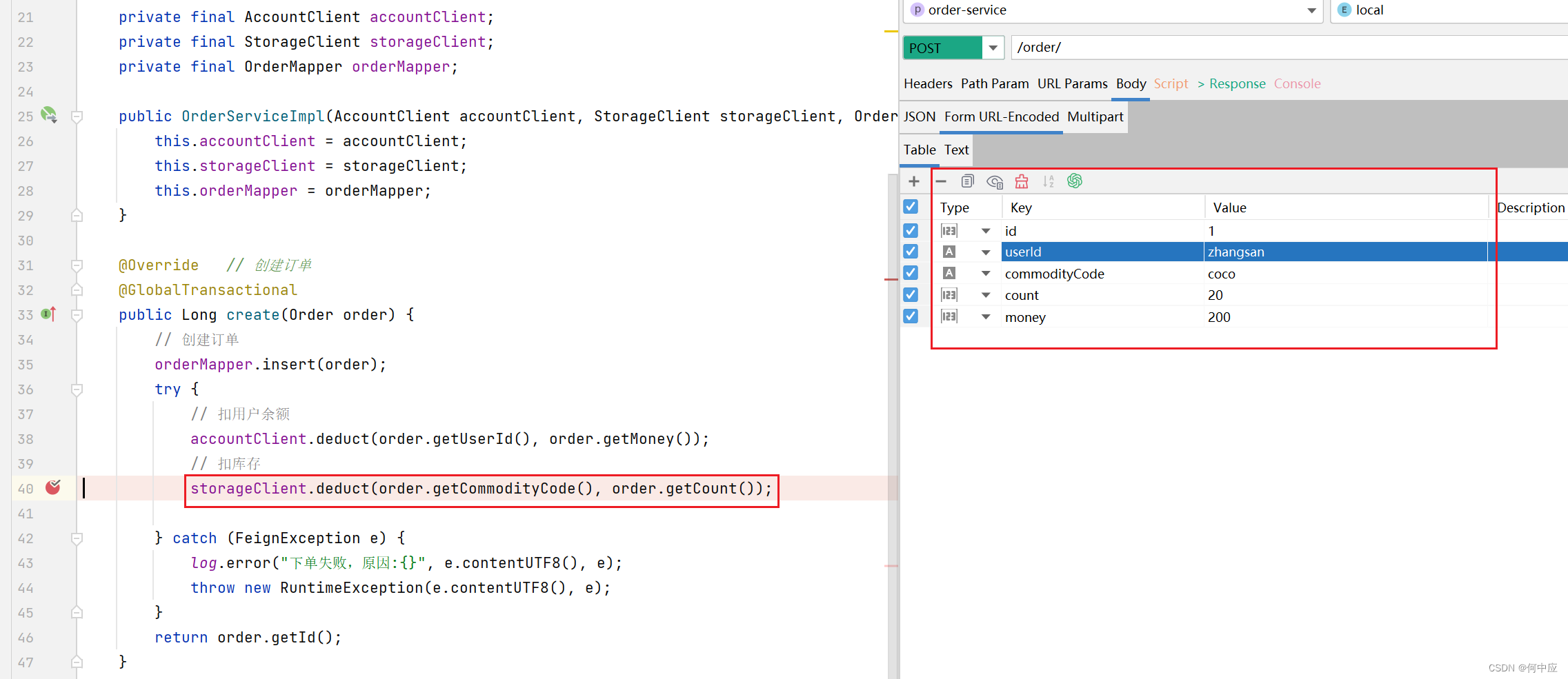The image size is (1568, 679).
Task: Click the copy parameters icon
Action: 967,181
